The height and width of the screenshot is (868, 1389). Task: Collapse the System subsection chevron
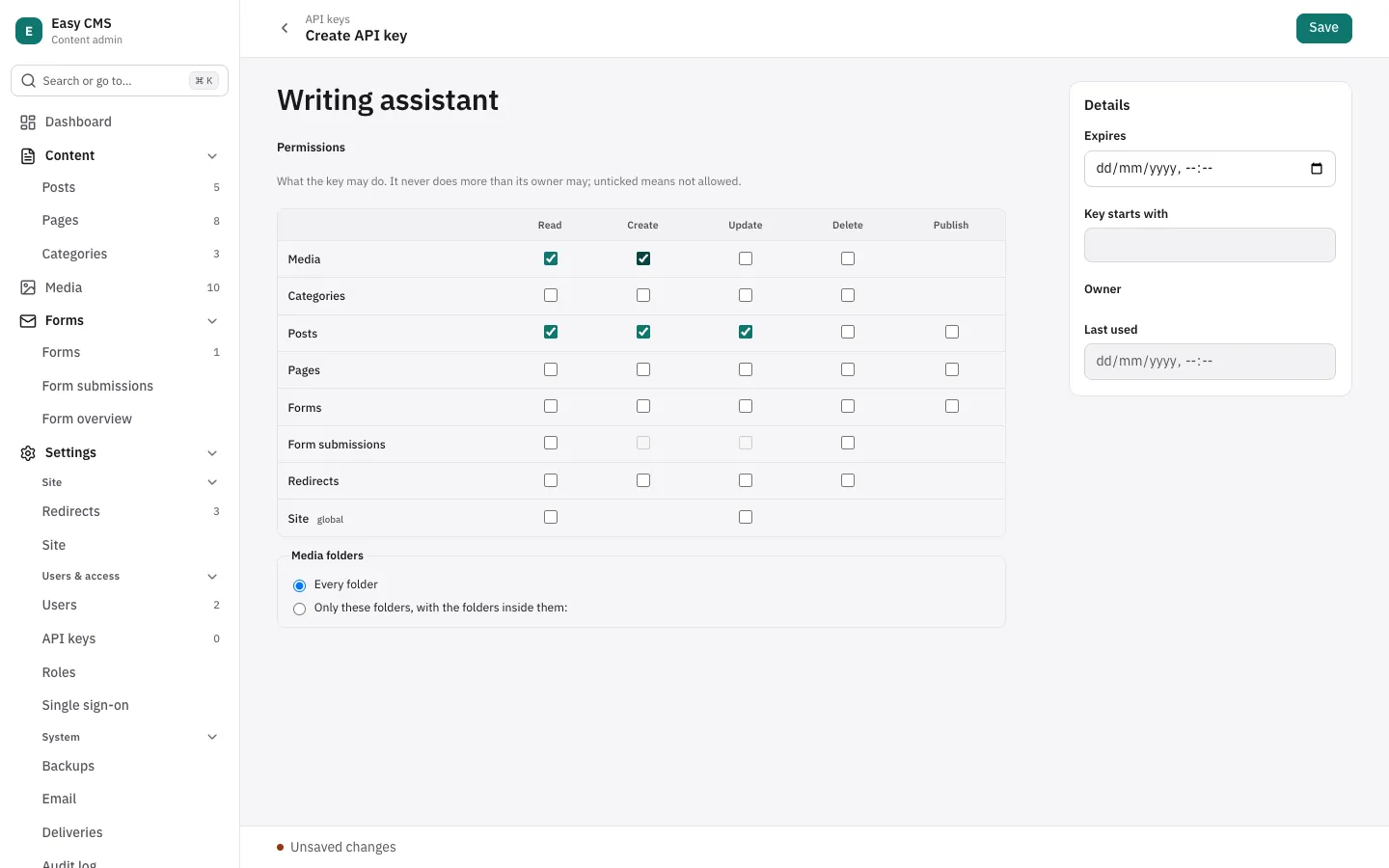(212, 737)
